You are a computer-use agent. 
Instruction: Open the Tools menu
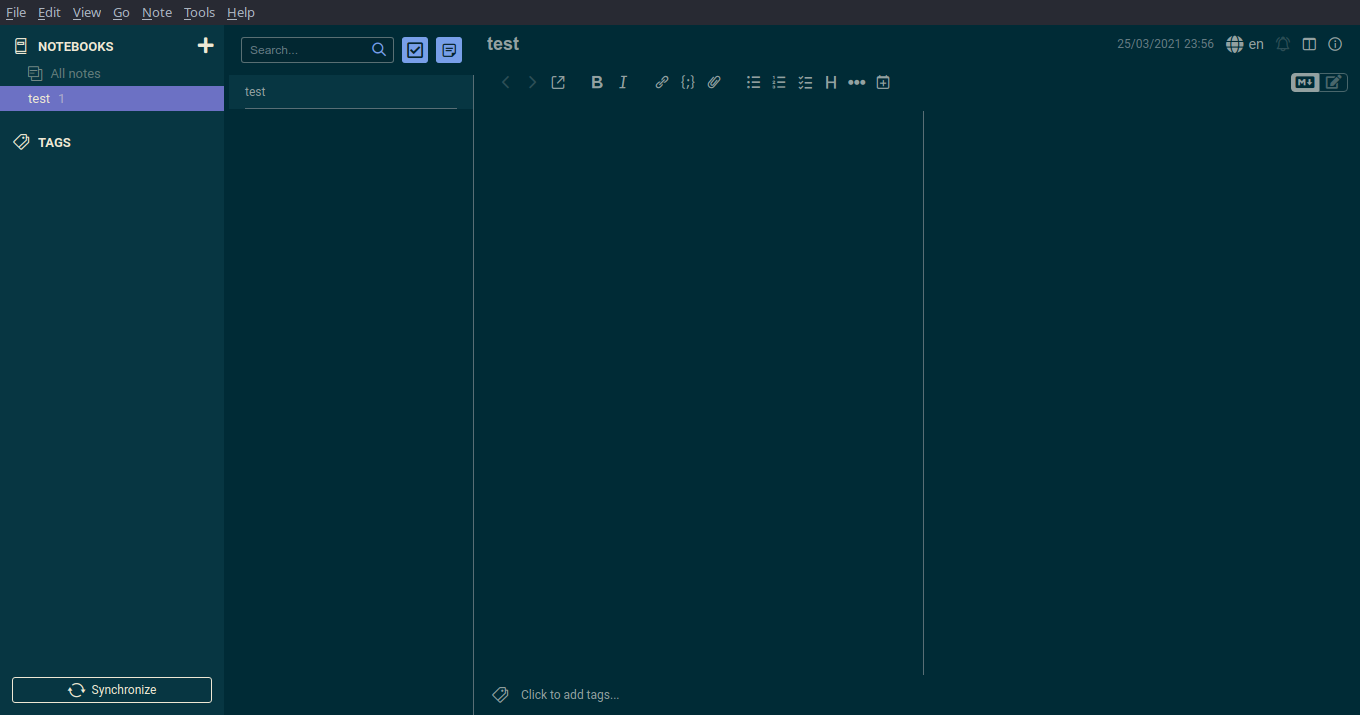point(199,12)
